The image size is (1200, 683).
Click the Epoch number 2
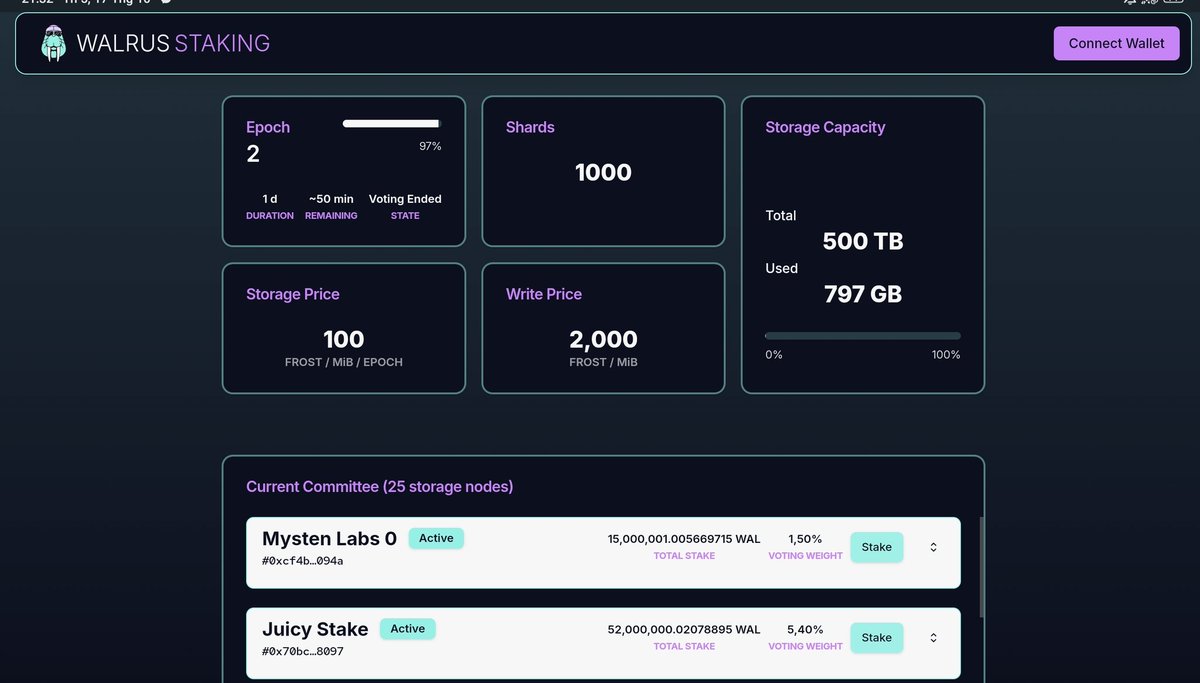coord(253,153)
